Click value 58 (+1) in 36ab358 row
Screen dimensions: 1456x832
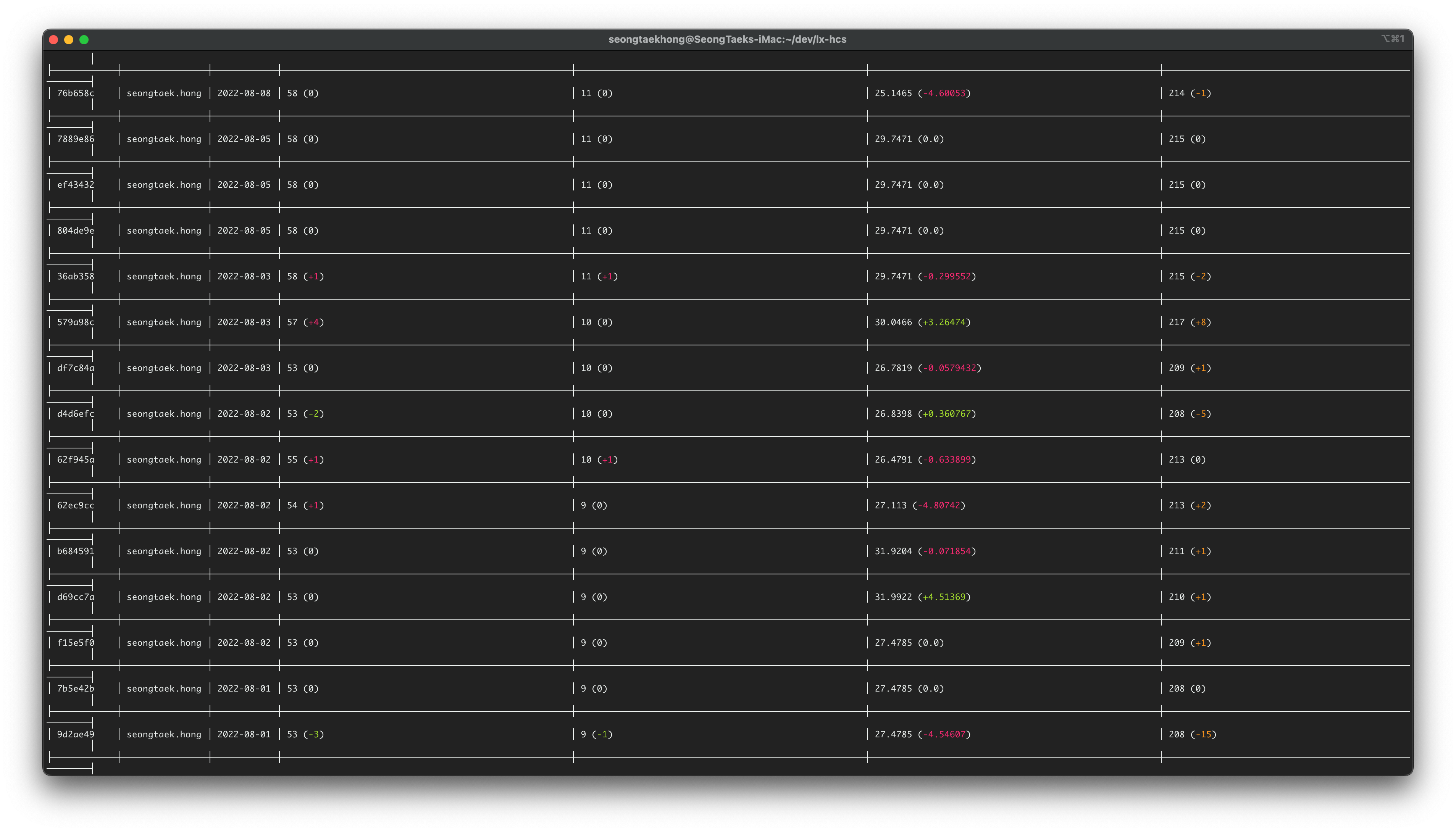(x=305, y=276)
